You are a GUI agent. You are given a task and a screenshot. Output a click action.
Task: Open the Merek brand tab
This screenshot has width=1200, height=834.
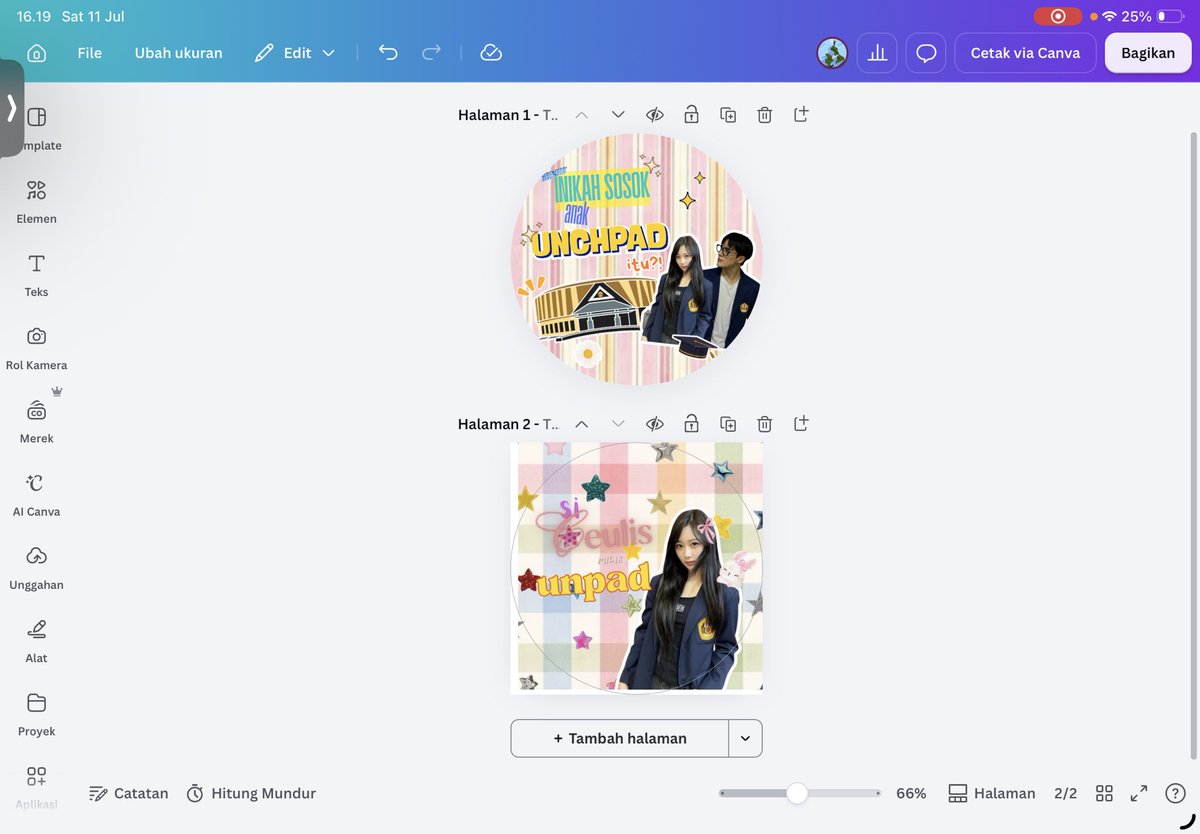[x=37, y=421]
